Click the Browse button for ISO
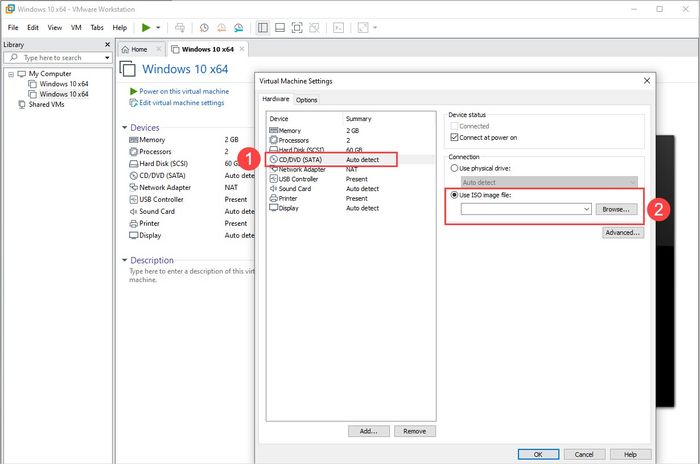 point(616,209)
